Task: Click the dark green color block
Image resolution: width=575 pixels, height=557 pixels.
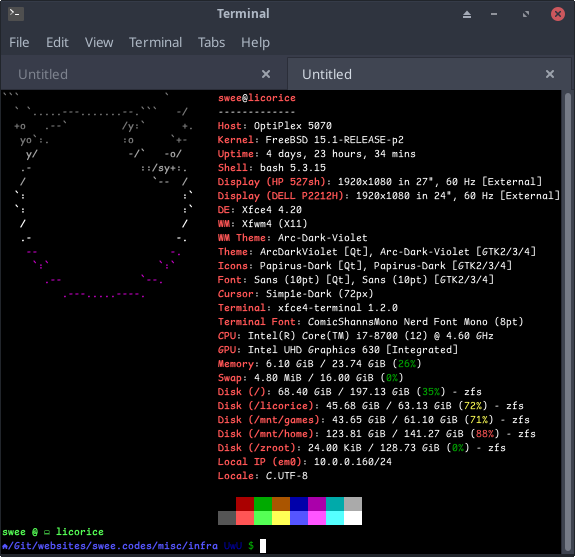Action: tap(263, 504)
